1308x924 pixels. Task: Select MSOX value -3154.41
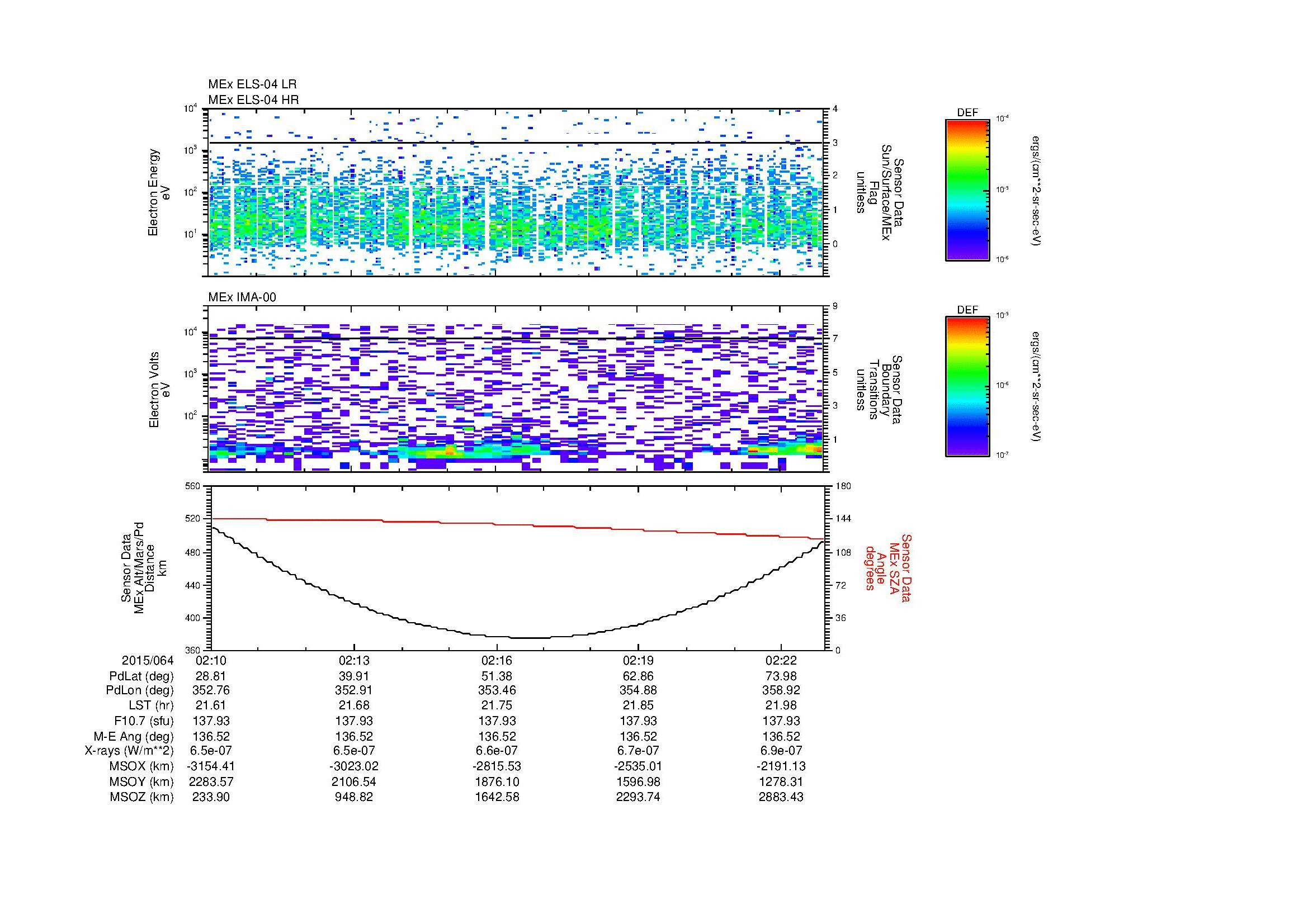pyautogui.click(x=211, y=766)
